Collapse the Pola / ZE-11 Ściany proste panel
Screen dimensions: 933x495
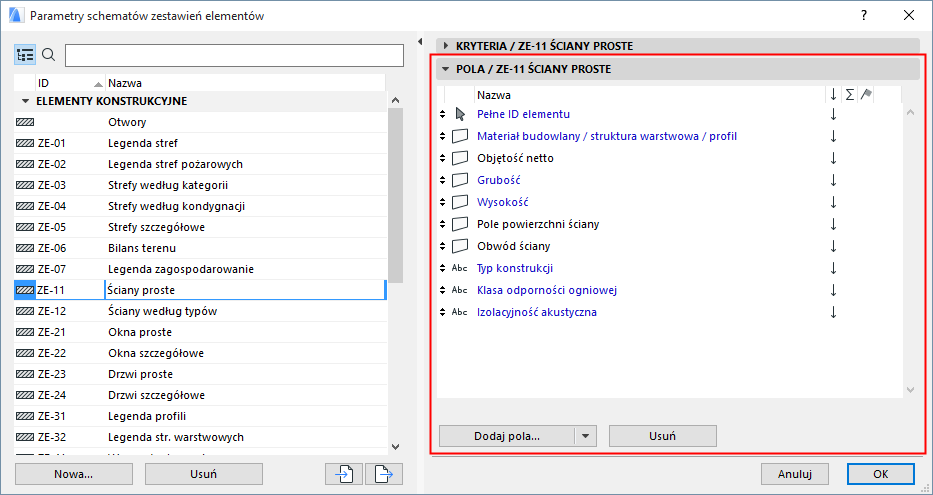point(446,69)
